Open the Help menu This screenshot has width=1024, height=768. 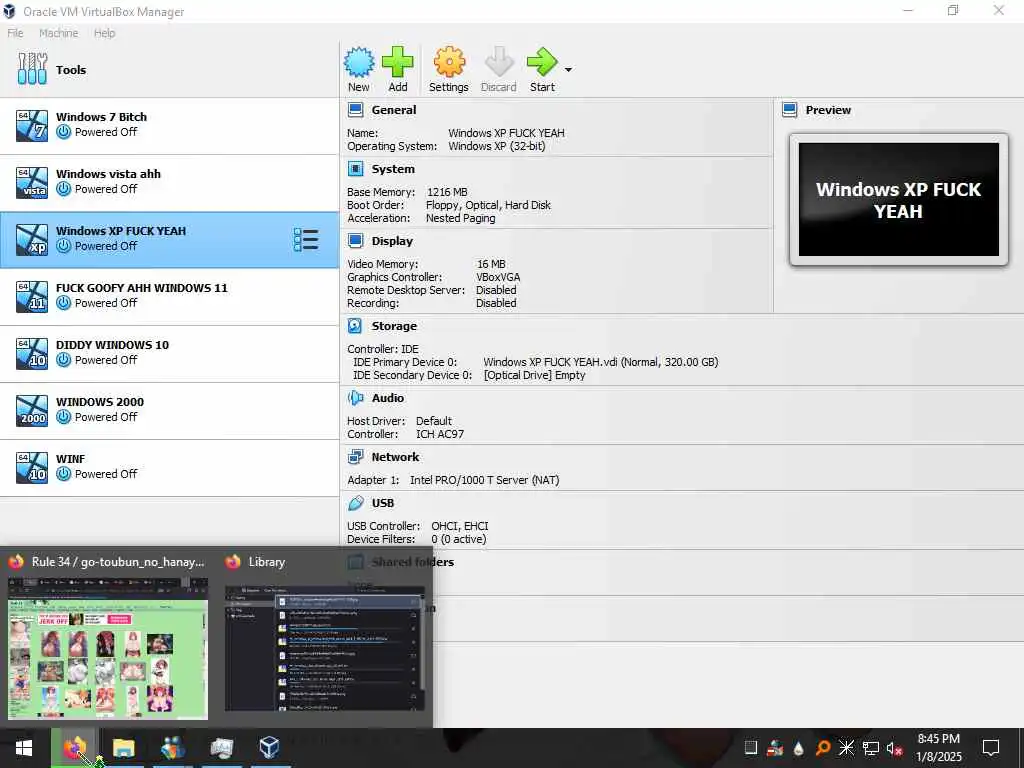(104, 33)
